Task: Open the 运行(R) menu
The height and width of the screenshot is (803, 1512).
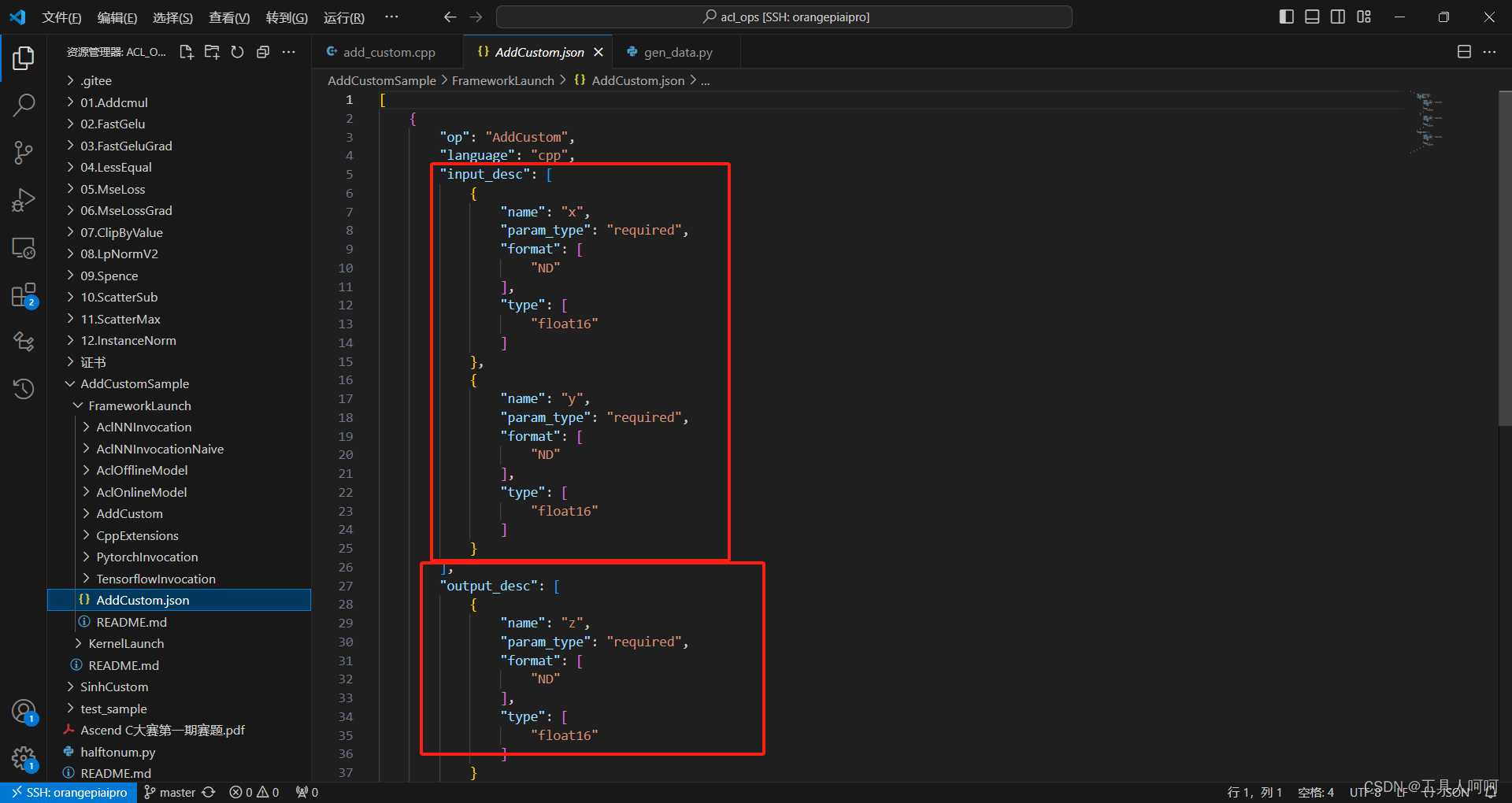Action: point(344,17)
